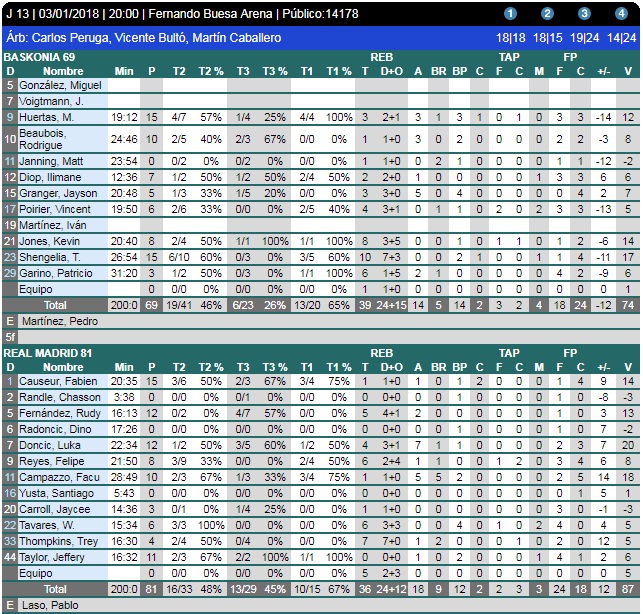Click the quarter 1 circle icon
This screenshot has height=614, width=643.
510,14
